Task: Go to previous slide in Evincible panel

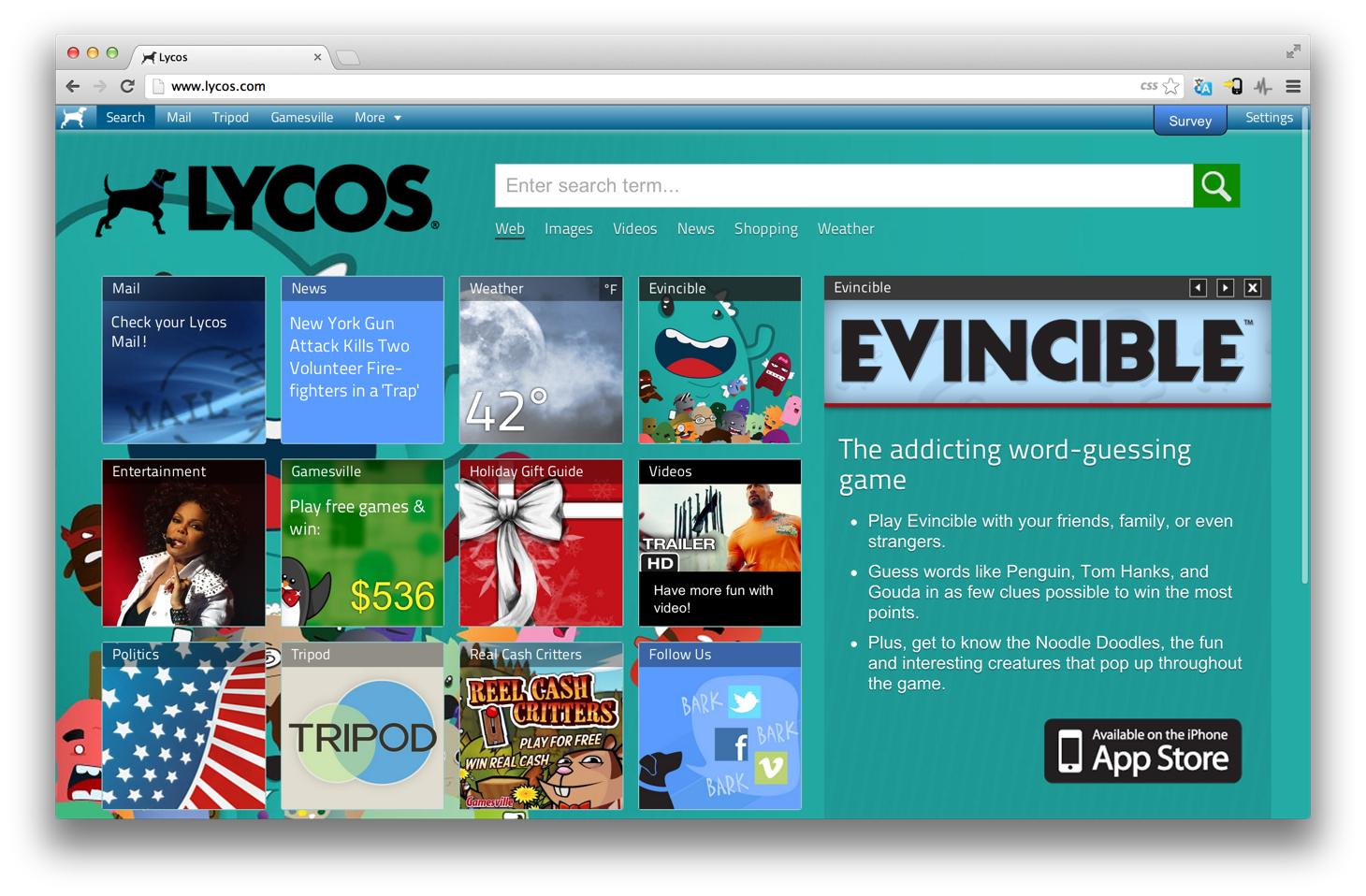Action: pos(1198,288)
